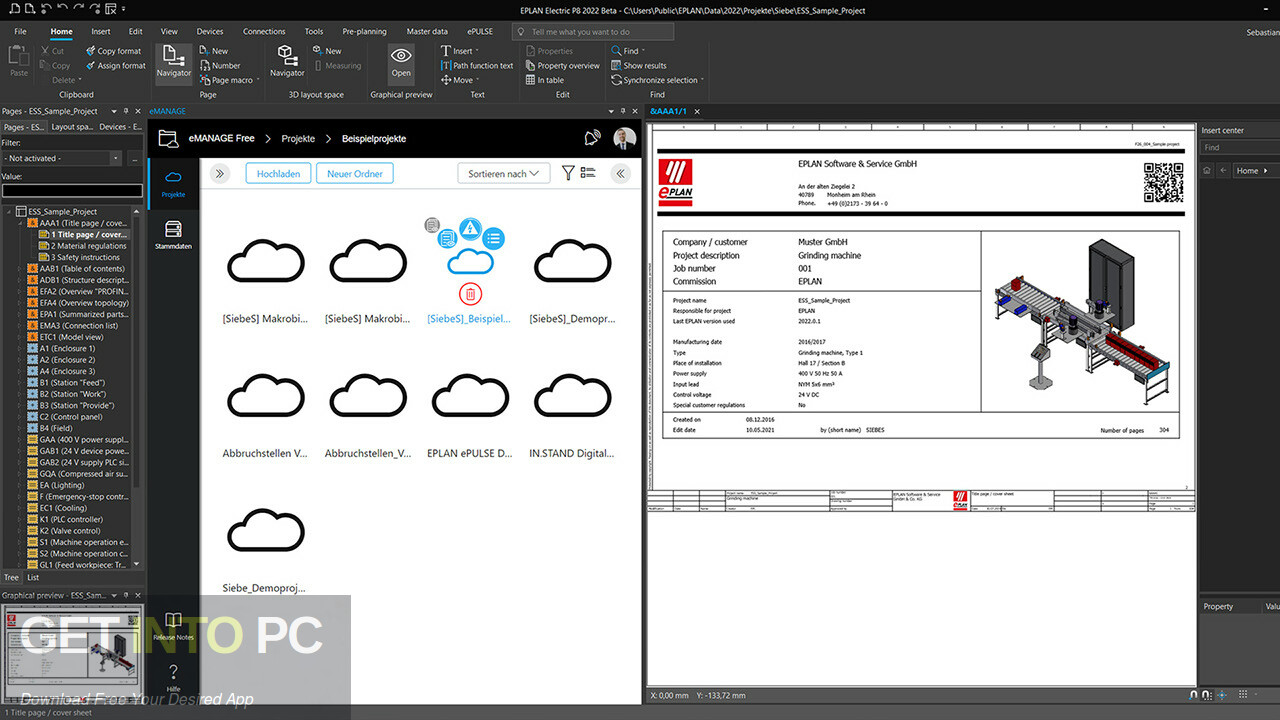Collapse the AAA1 Title page tree node
The width and height of the screenshot is (1280, 720).
[21, 223]
